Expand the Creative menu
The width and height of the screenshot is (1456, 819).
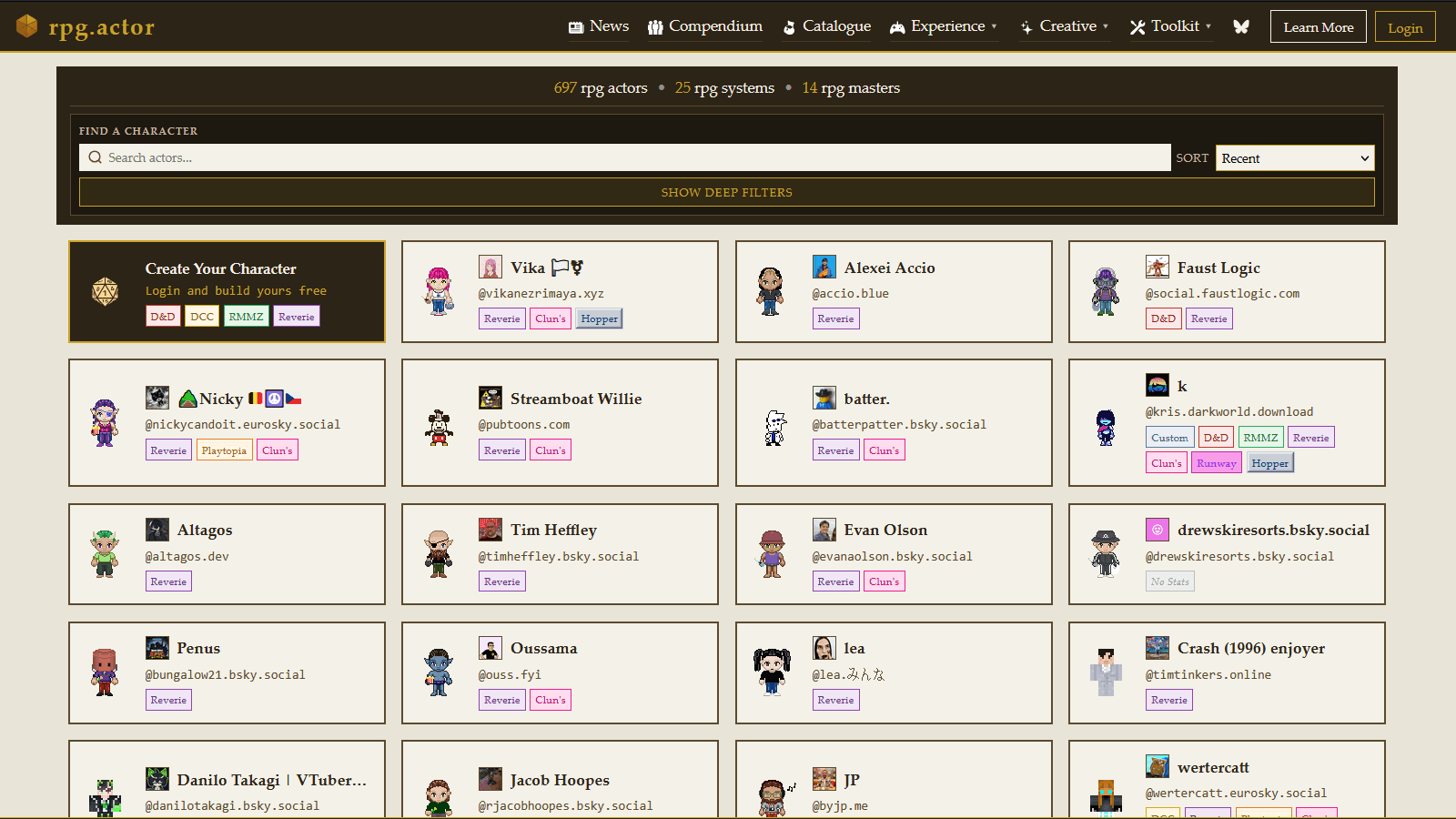click(x=1064, y=26)
